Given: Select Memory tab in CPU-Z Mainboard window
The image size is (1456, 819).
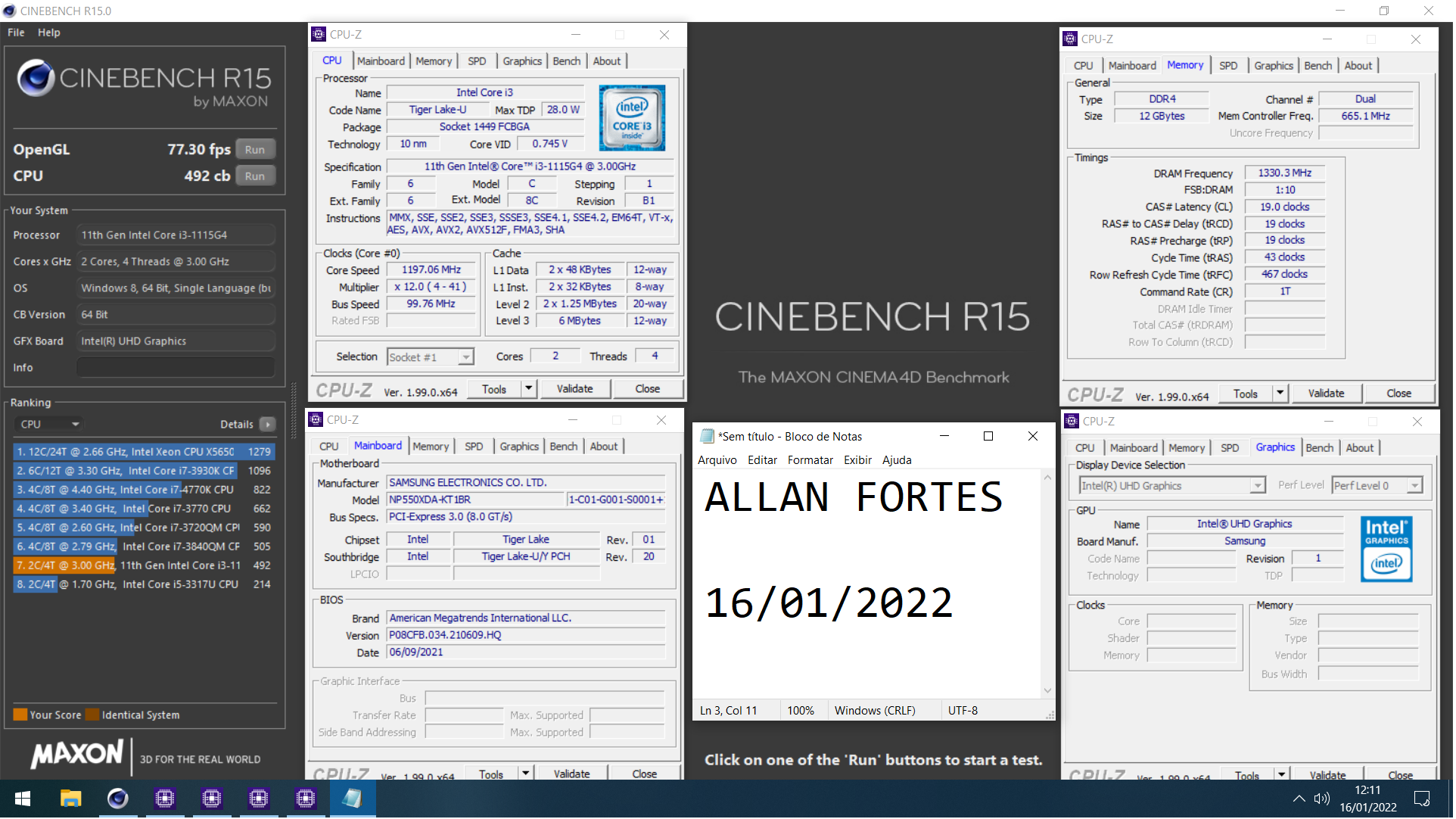Looking at the screenshot, I should [x=431, y=447].
